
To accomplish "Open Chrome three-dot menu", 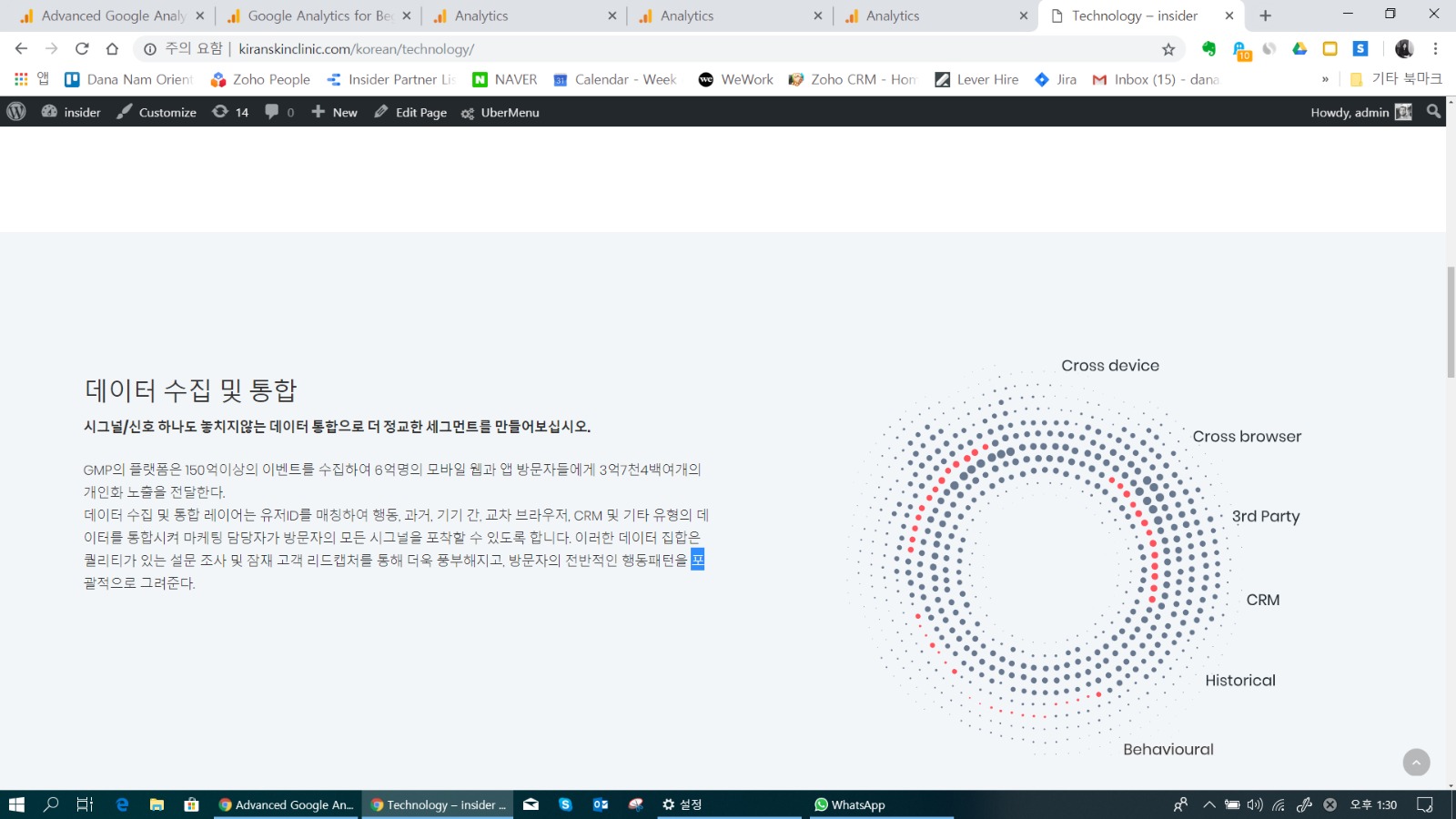I will click(x=1435, y=49).
